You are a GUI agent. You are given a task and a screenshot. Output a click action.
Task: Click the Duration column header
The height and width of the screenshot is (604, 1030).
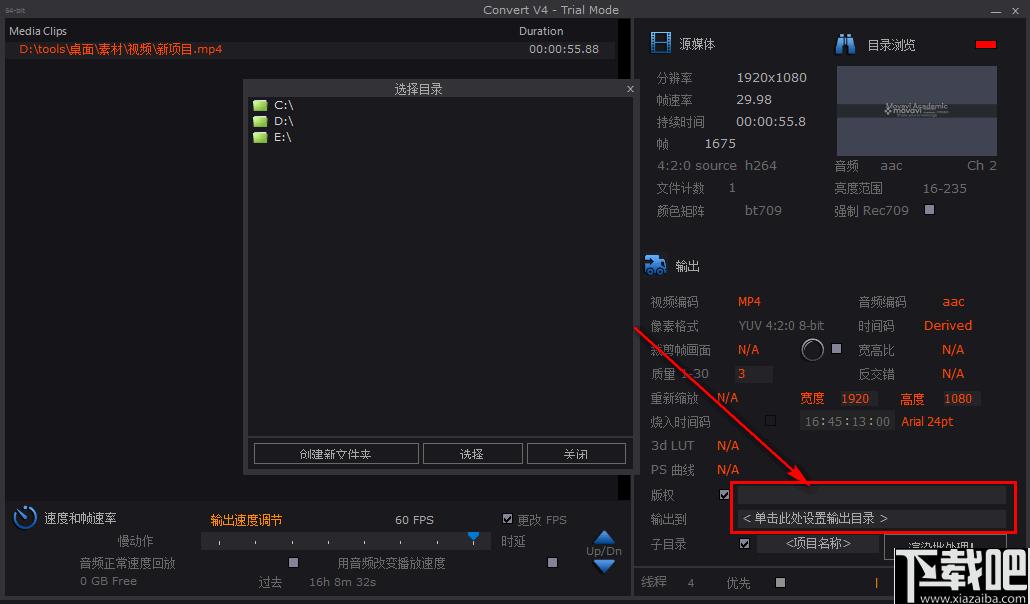541,31
